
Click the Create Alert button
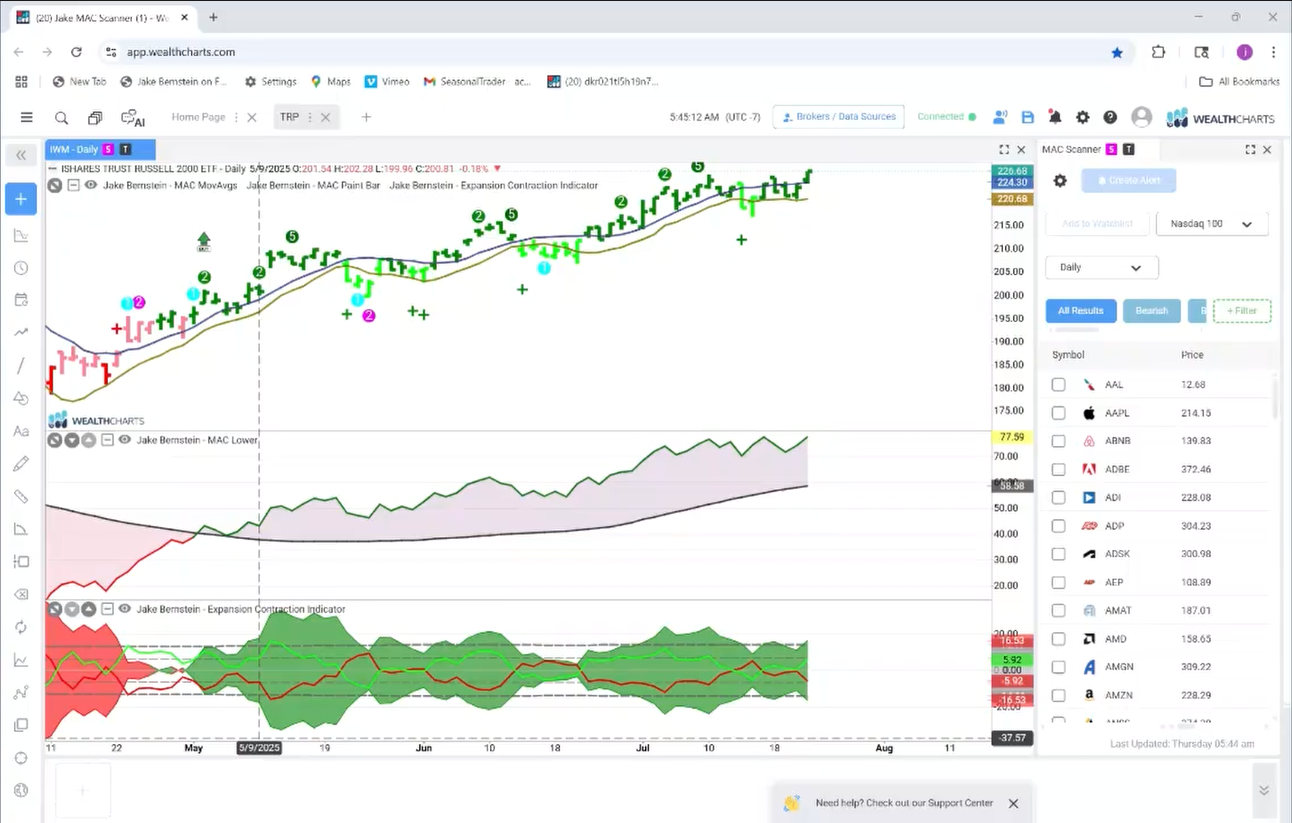pos(1128,181)
